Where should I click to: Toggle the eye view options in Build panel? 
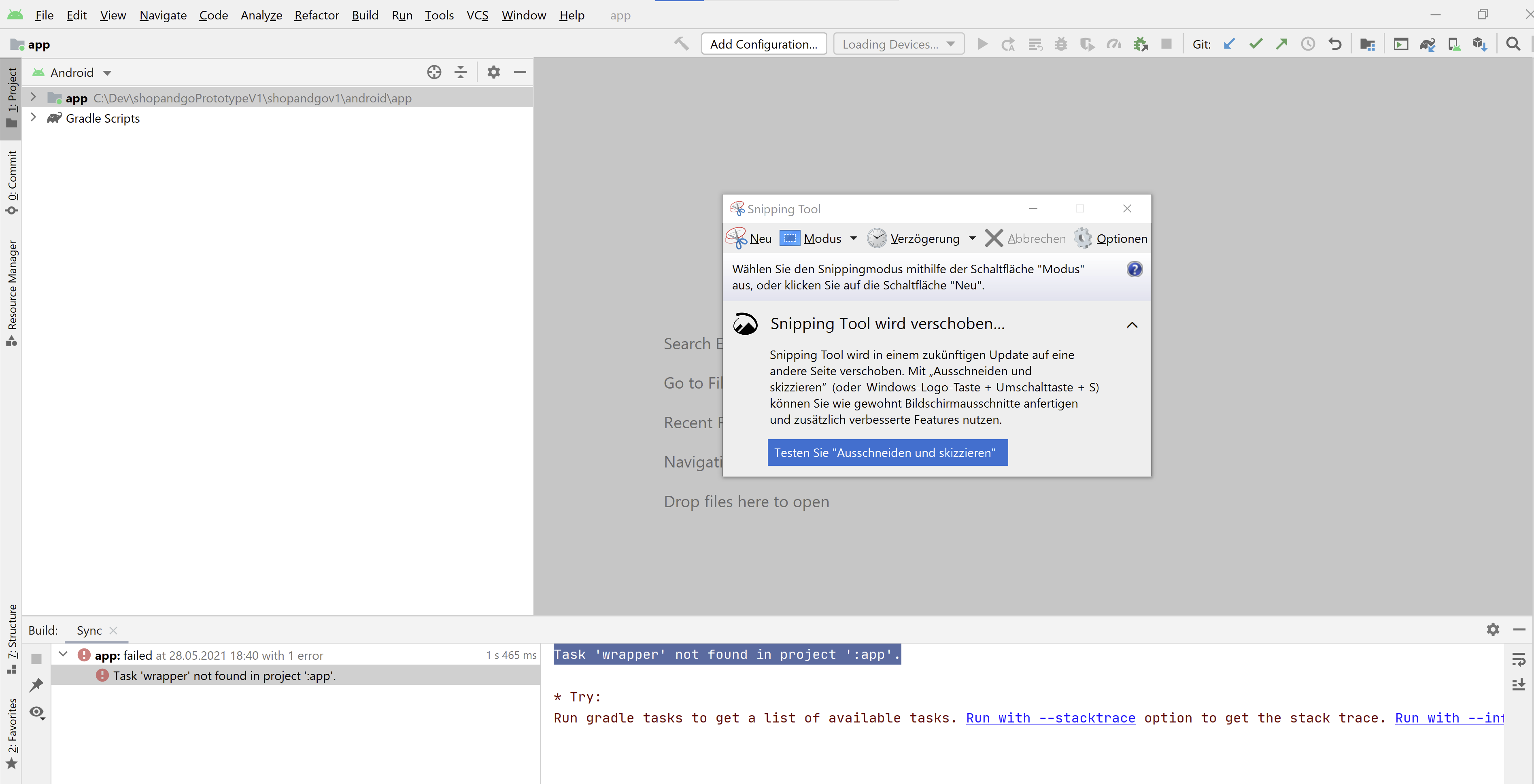pos(37,712)
